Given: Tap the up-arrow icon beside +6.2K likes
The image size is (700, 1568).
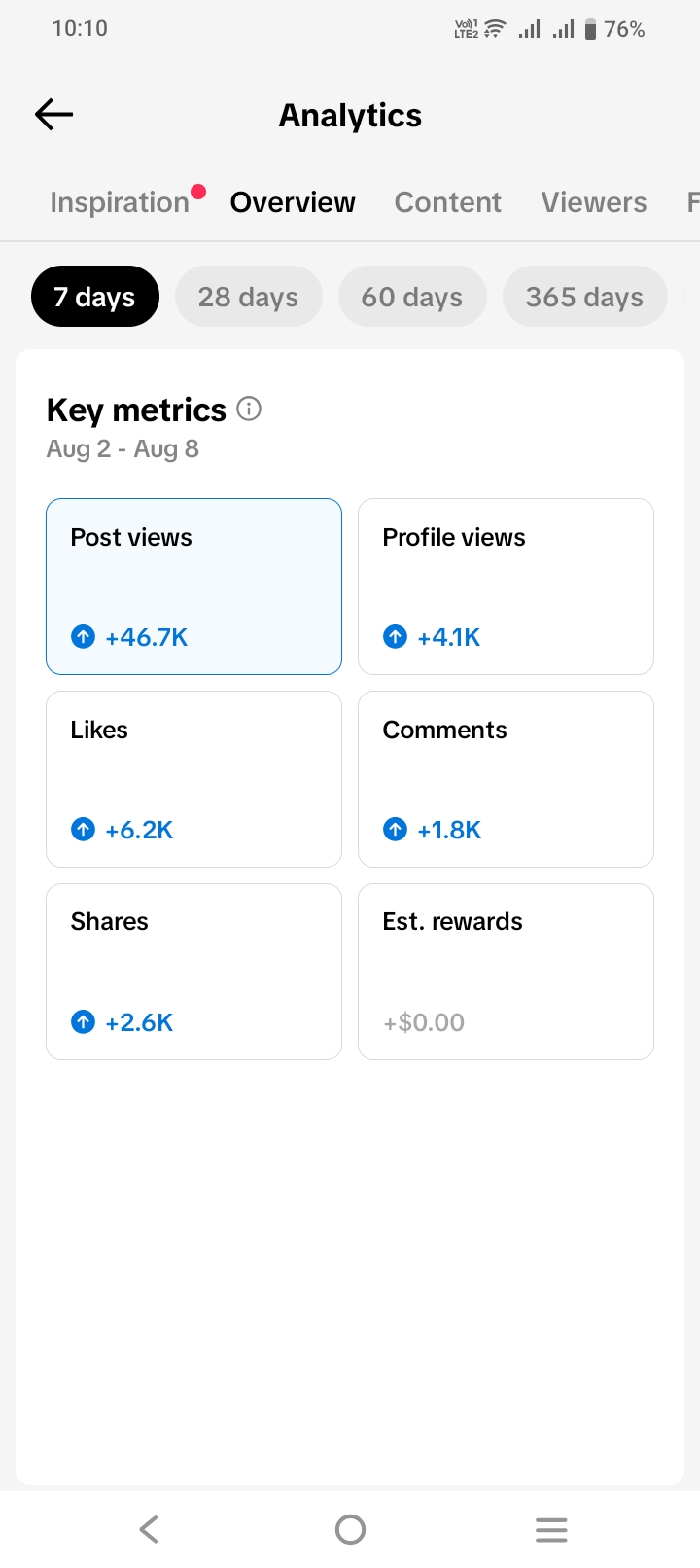Looking at the screenshot, I should pos(84,830).
